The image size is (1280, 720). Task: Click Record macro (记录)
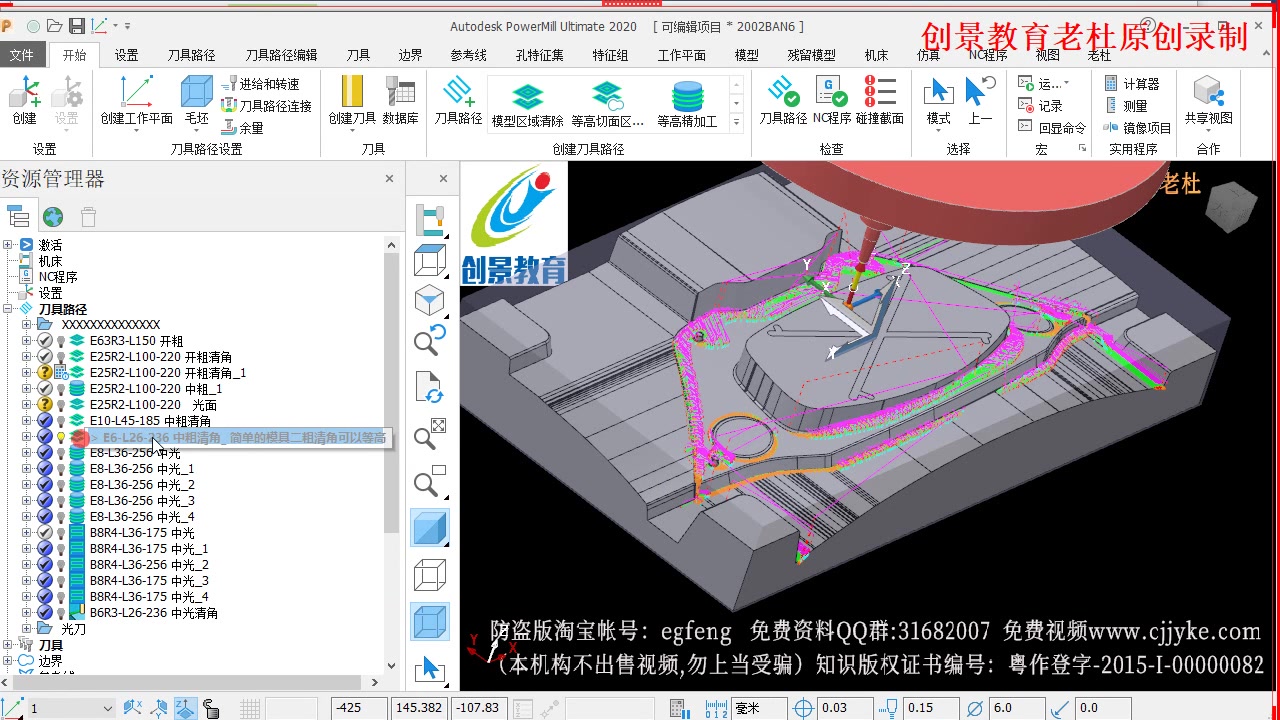coord(1040,106)
